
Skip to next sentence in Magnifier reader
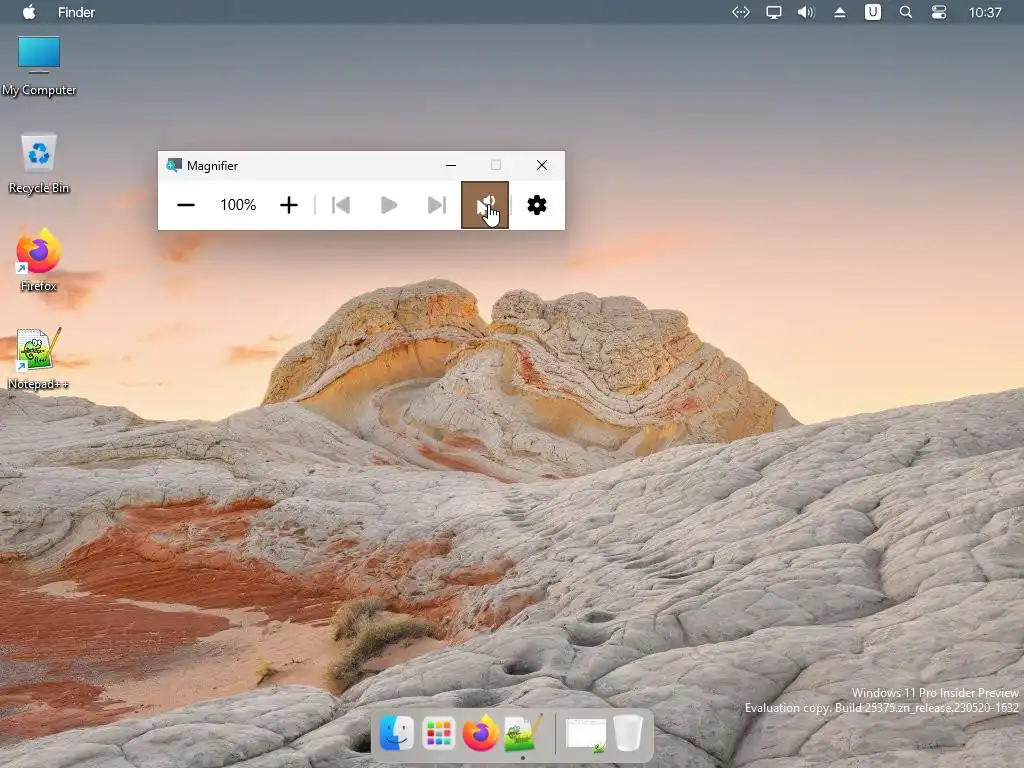pos(437,205)
